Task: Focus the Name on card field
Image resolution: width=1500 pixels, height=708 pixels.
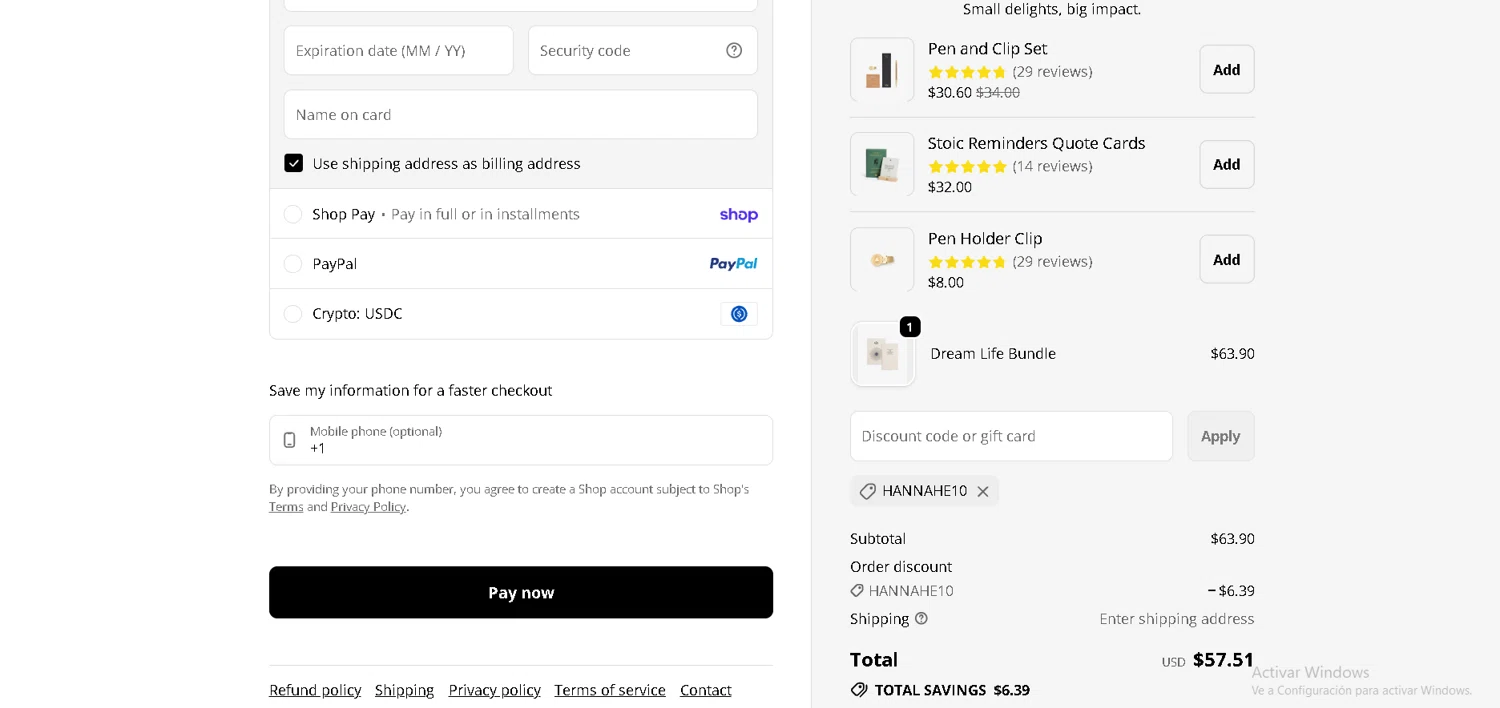Action: [520, 115]
